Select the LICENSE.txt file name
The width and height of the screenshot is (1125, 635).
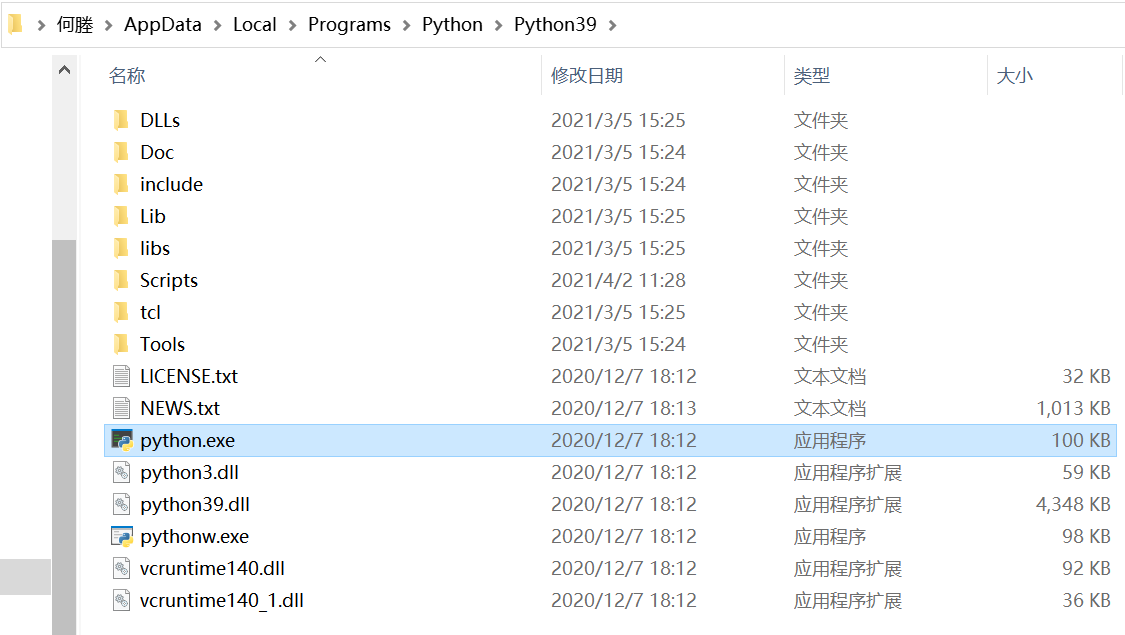189,376
